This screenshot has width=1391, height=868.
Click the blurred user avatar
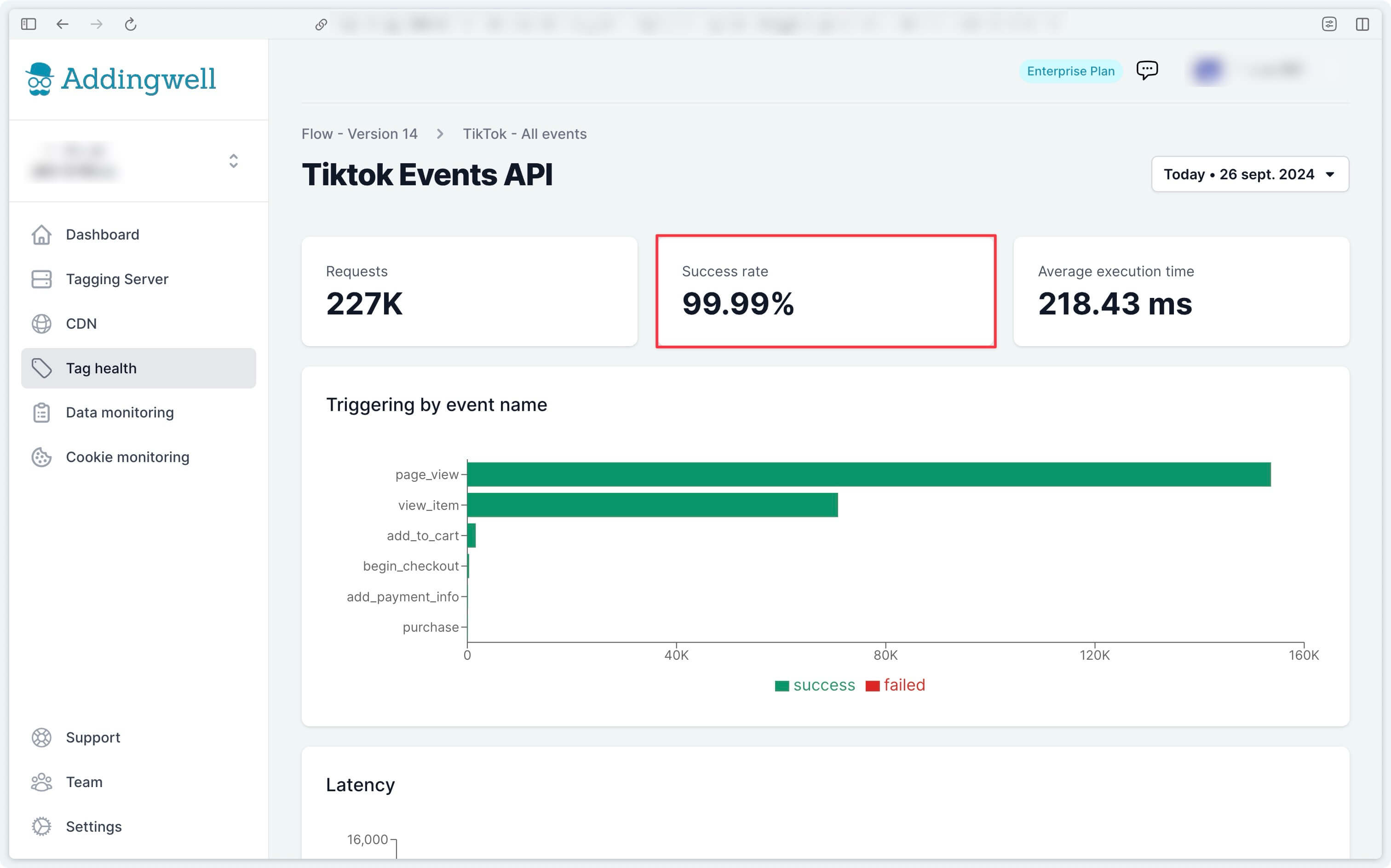point(1207,70)
